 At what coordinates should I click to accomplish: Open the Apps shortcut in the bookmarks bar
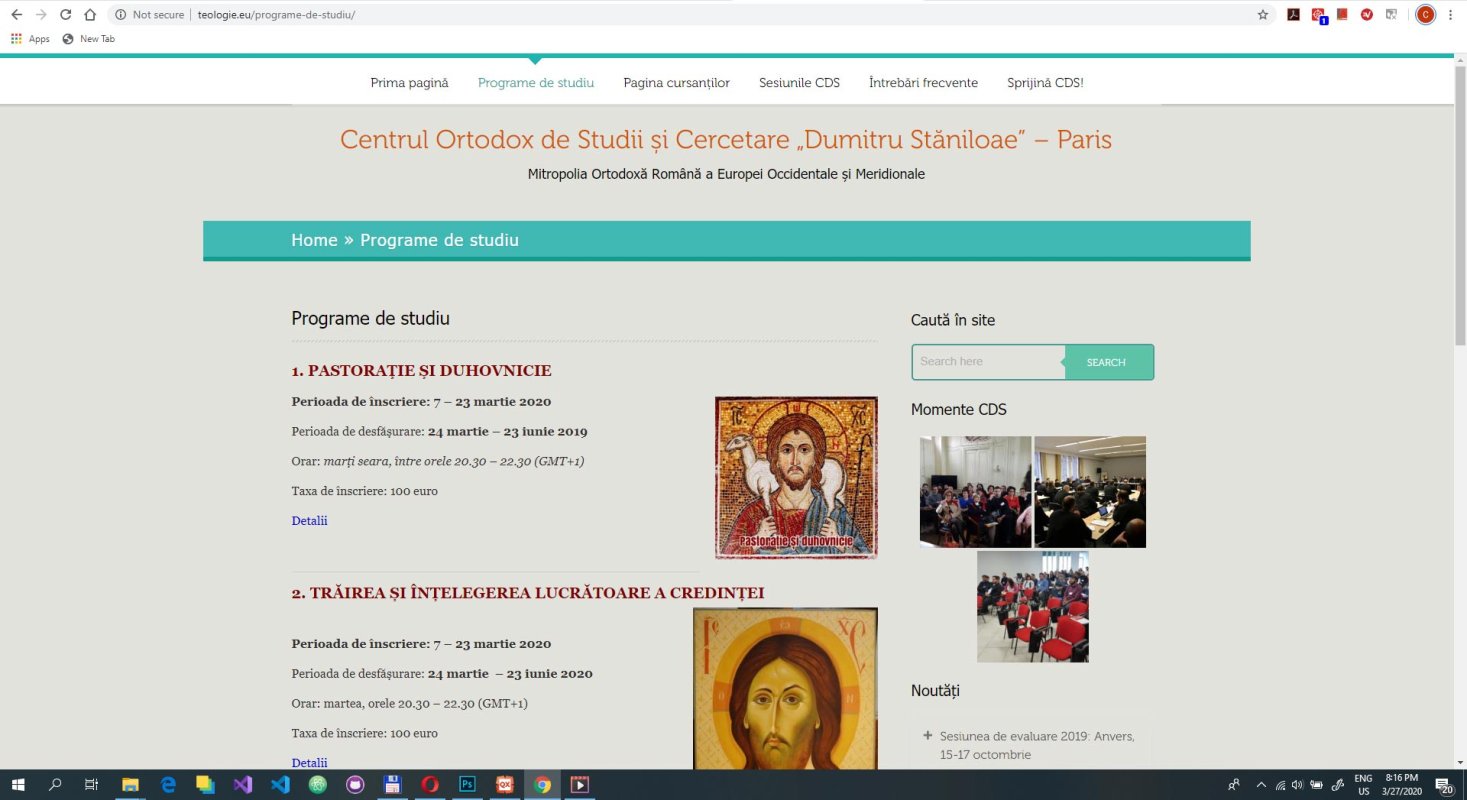click(30, 38)
